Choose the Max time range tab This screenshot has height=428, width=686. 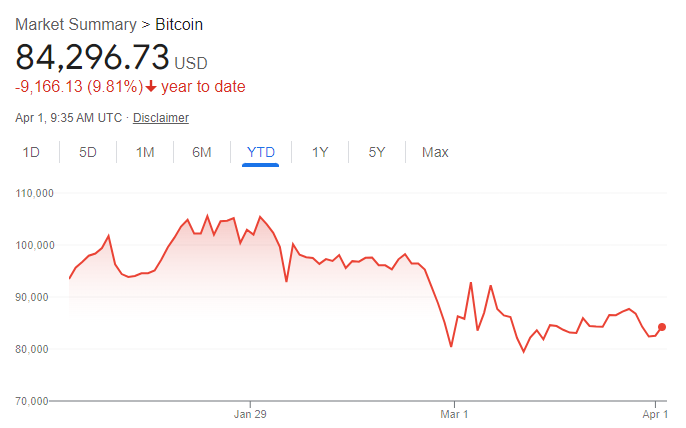pyautogui.click(x=435, y=152)
